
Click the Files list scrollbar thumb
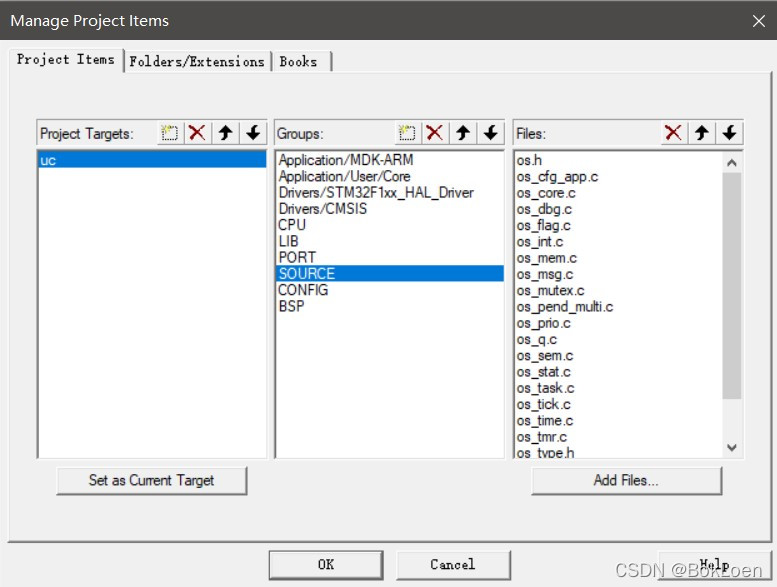[x=732, y=285]
